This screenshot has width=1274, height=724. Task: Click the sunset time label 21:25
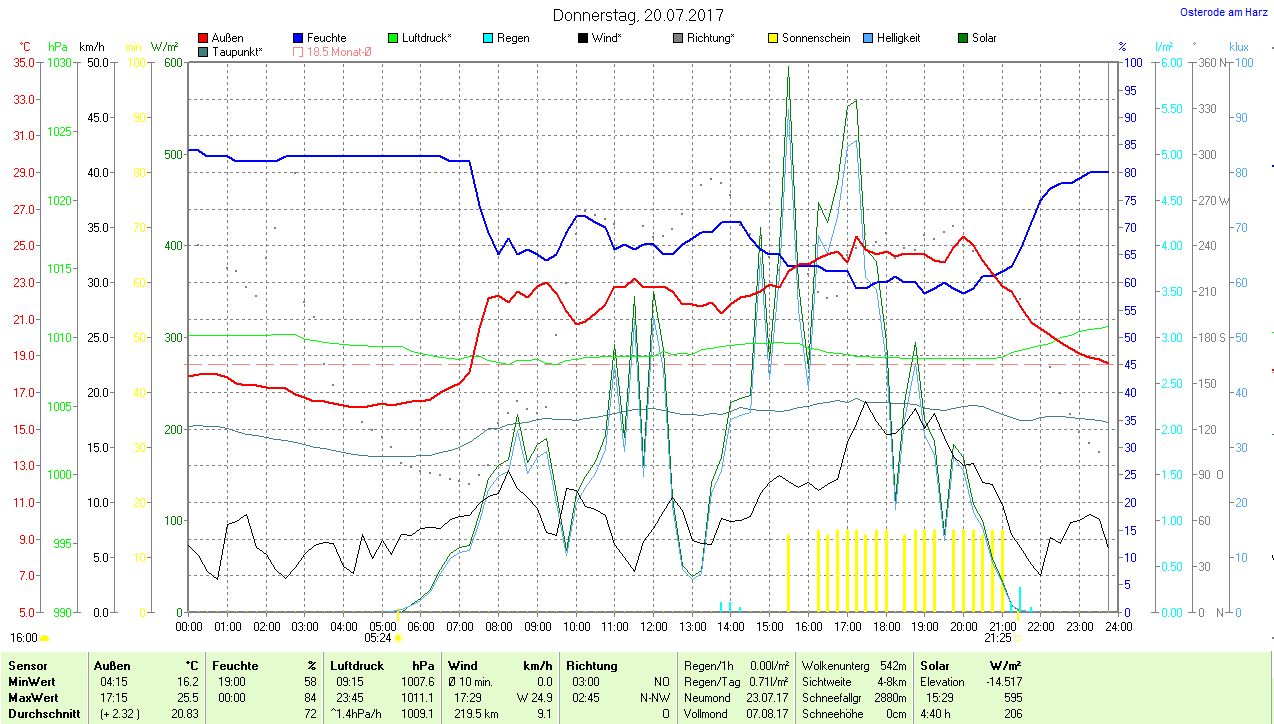[997, 637]
